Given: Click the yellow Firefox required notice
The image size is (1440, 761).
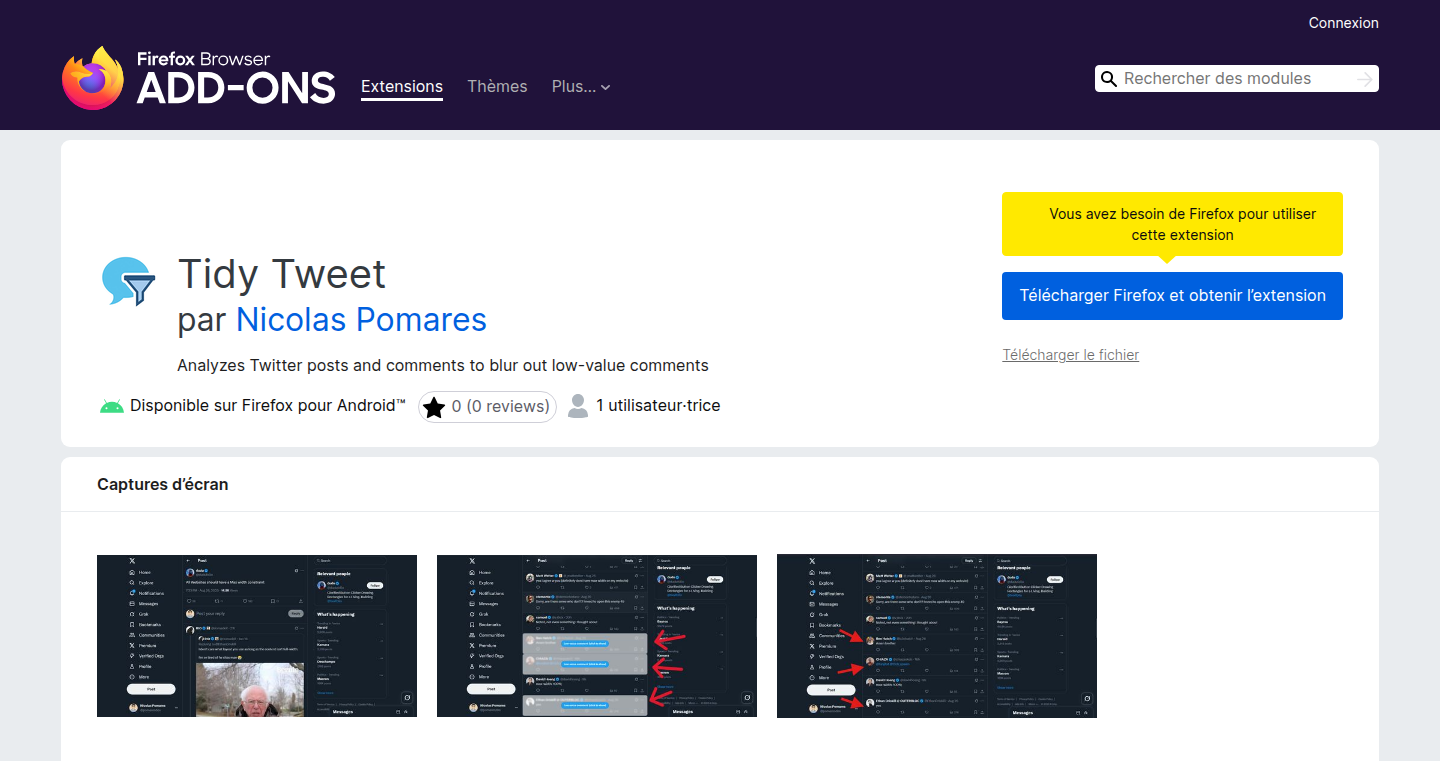Looking at the screenshot, I should [x=1172, y=225].
